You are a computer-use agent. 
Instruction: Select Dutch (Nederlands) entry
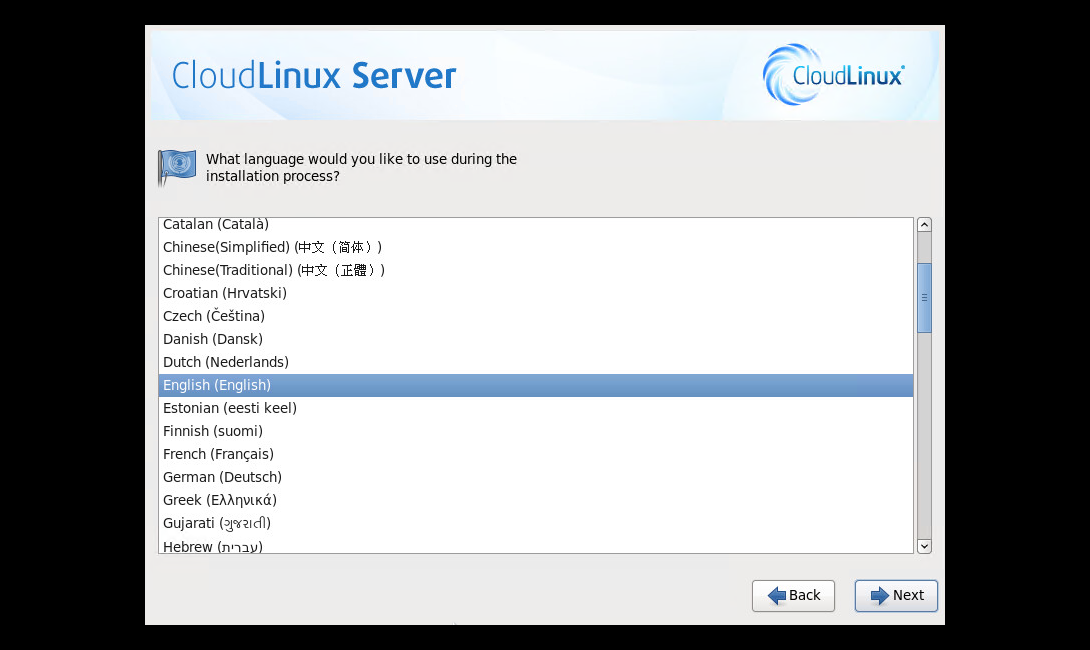pos(226,362)
